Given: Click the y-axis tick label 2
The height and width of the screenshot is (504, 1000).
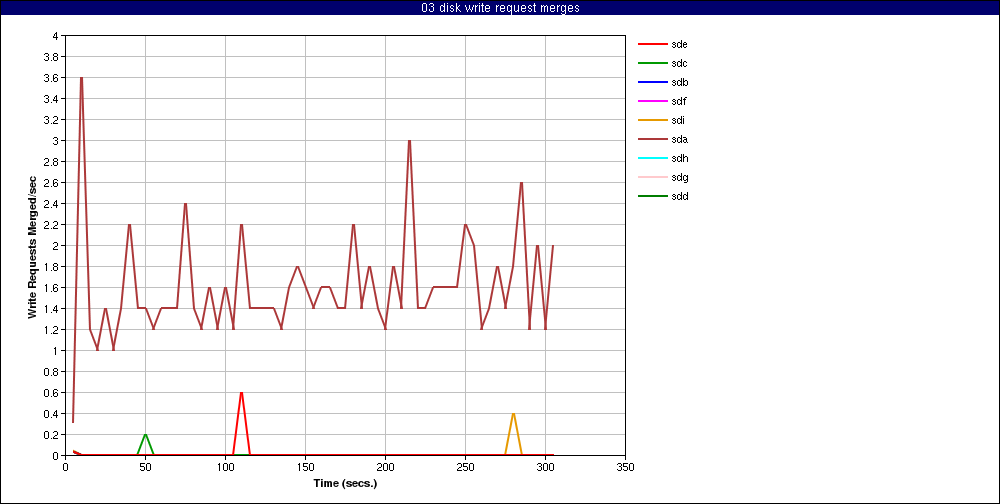Looking at the screenshot, I should 55,246.
